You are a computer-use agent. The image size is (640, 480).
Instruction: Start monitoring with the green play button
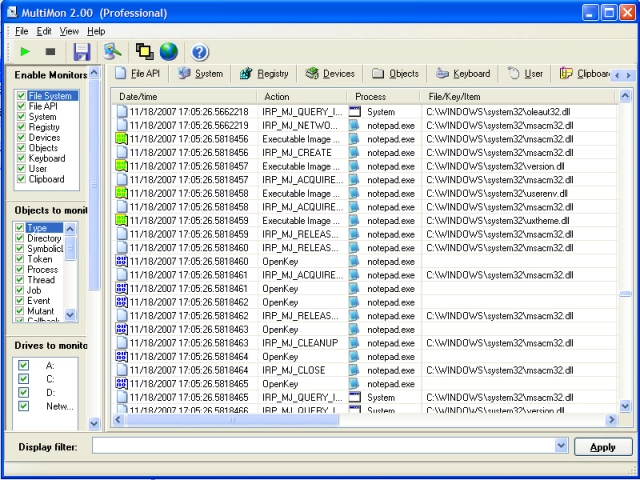coord(25,52)
